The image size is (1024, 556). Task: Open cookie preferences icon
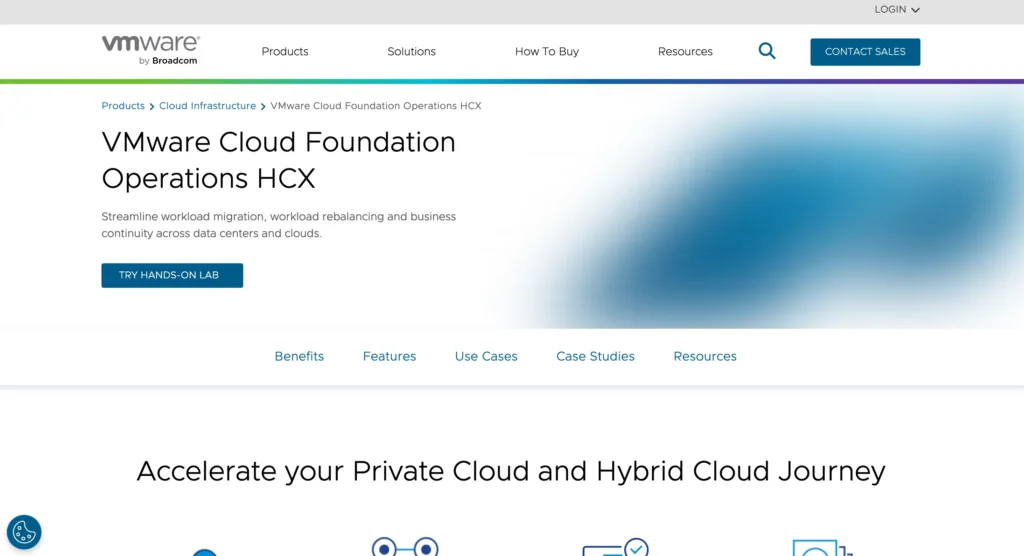pyautogui.click(x=24, y=532)
